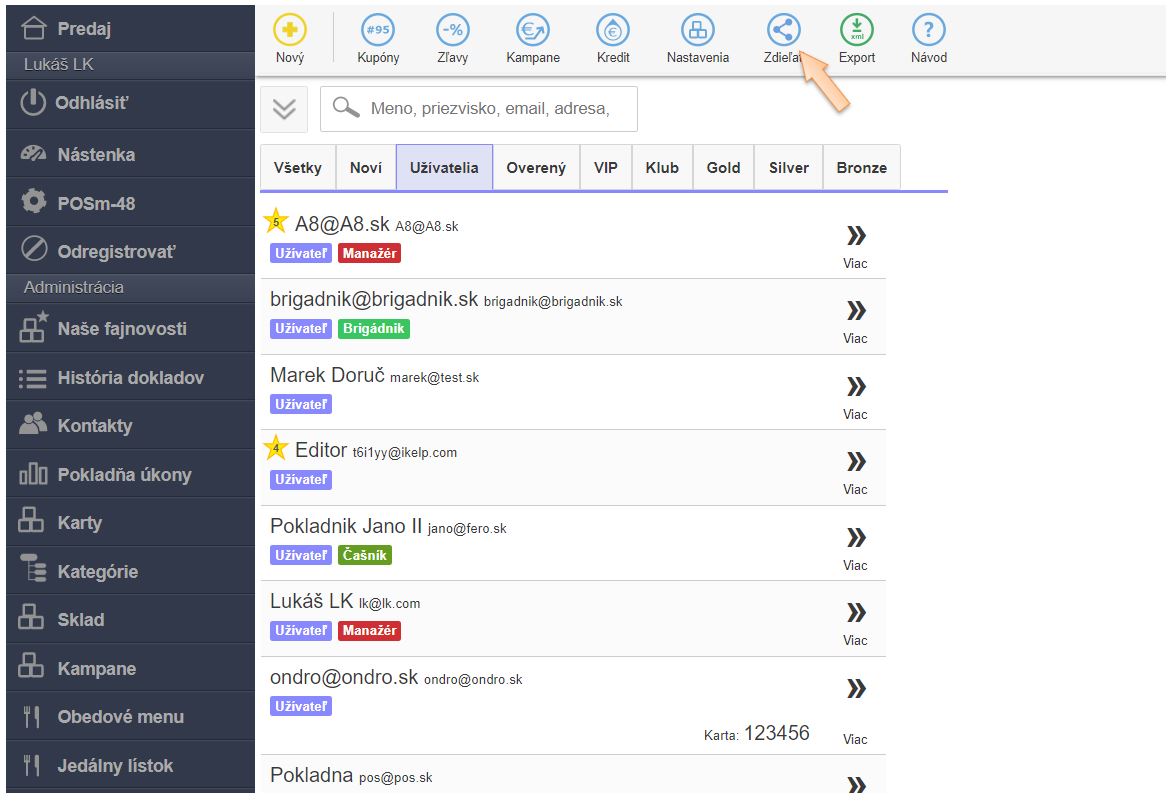Expand the double-chevron filter panel
The width and height of the screenshot is (1172, 802).
pyautogui.click(x=284, y=109)
